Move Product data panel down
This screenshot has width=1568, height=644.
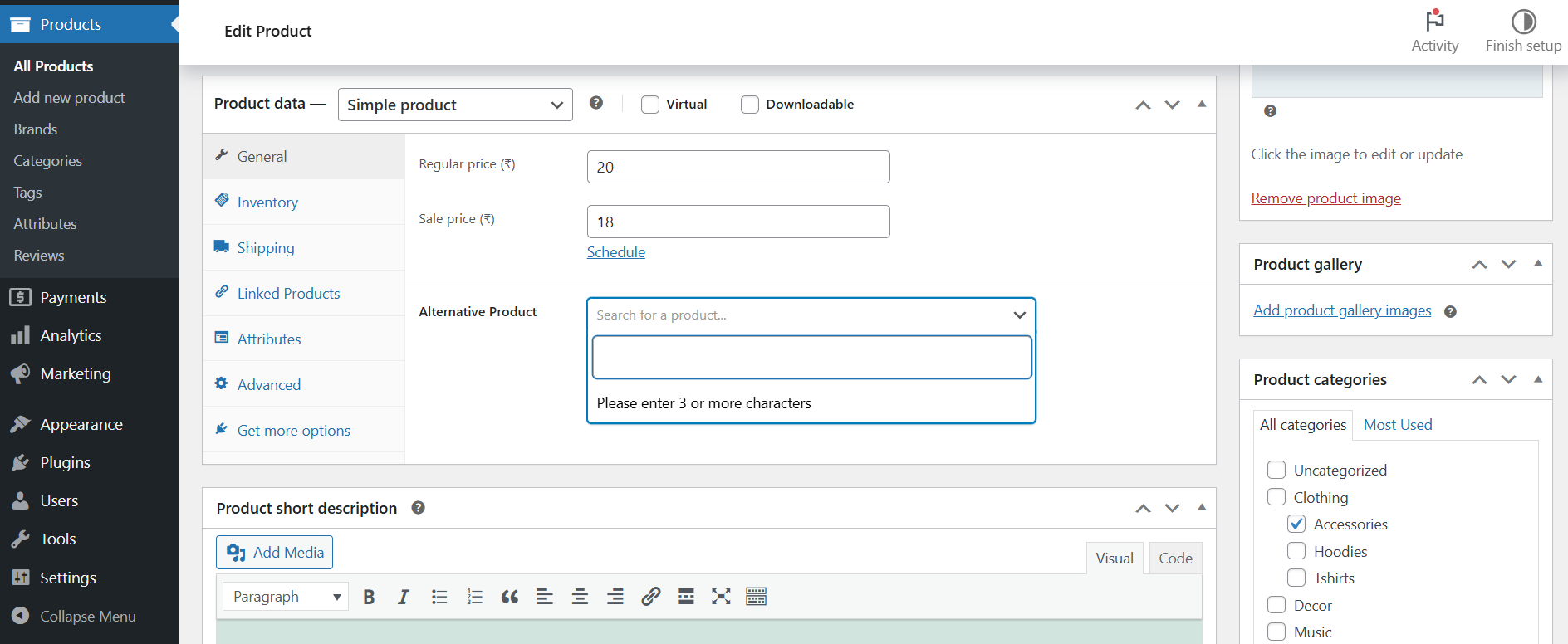1172,105
